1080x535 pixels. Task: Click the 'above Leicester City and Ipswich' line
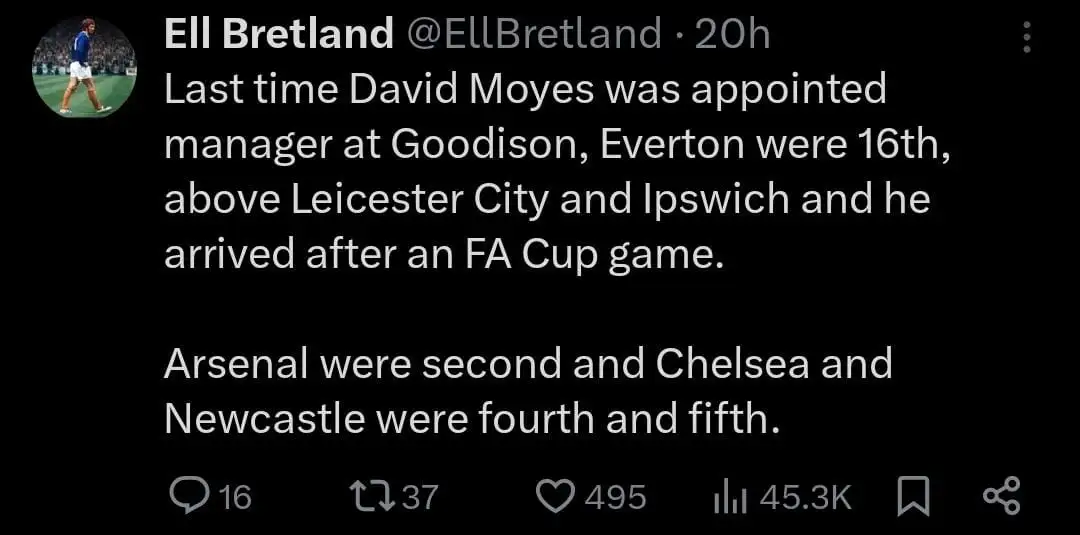point(546,200)
